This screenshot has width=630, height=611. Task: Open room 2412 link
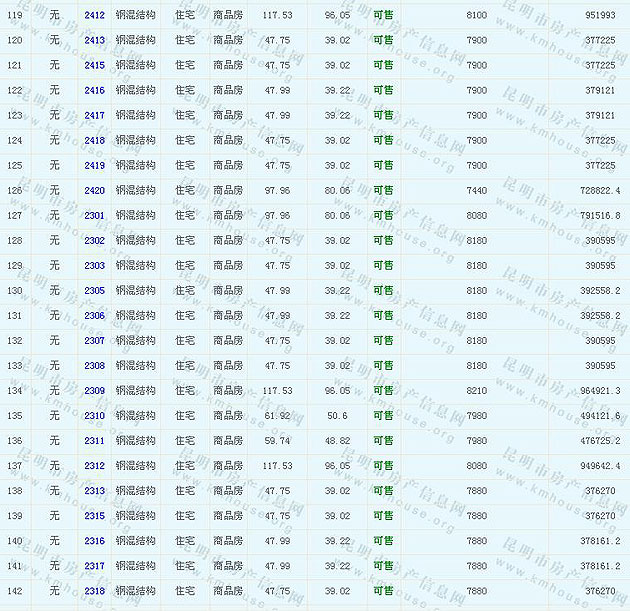pos(94,16)
